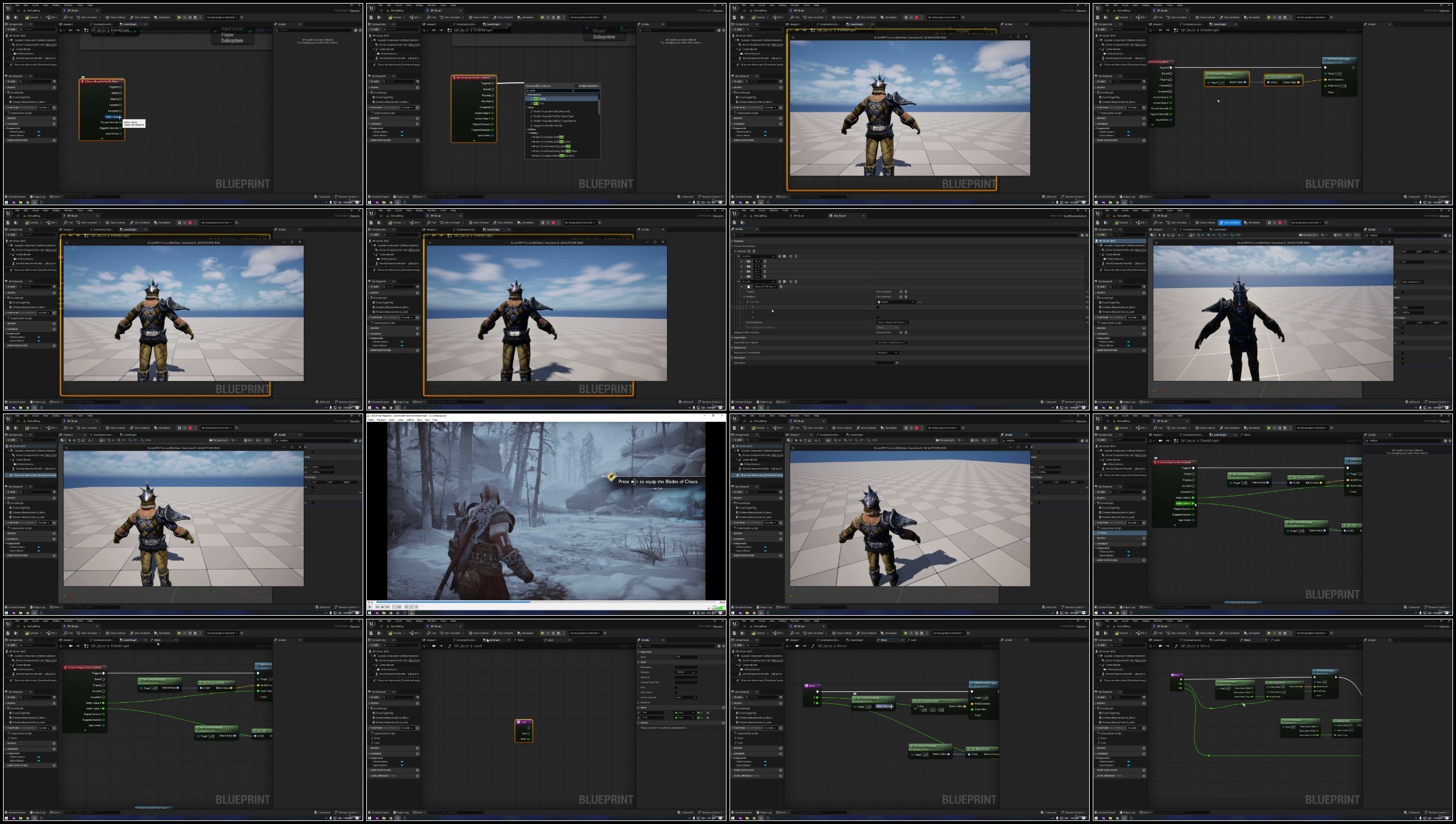Viewport: 1456px width, 824px height.
Task: Seek on the VLC progress bar
Action: click(570, 602)
